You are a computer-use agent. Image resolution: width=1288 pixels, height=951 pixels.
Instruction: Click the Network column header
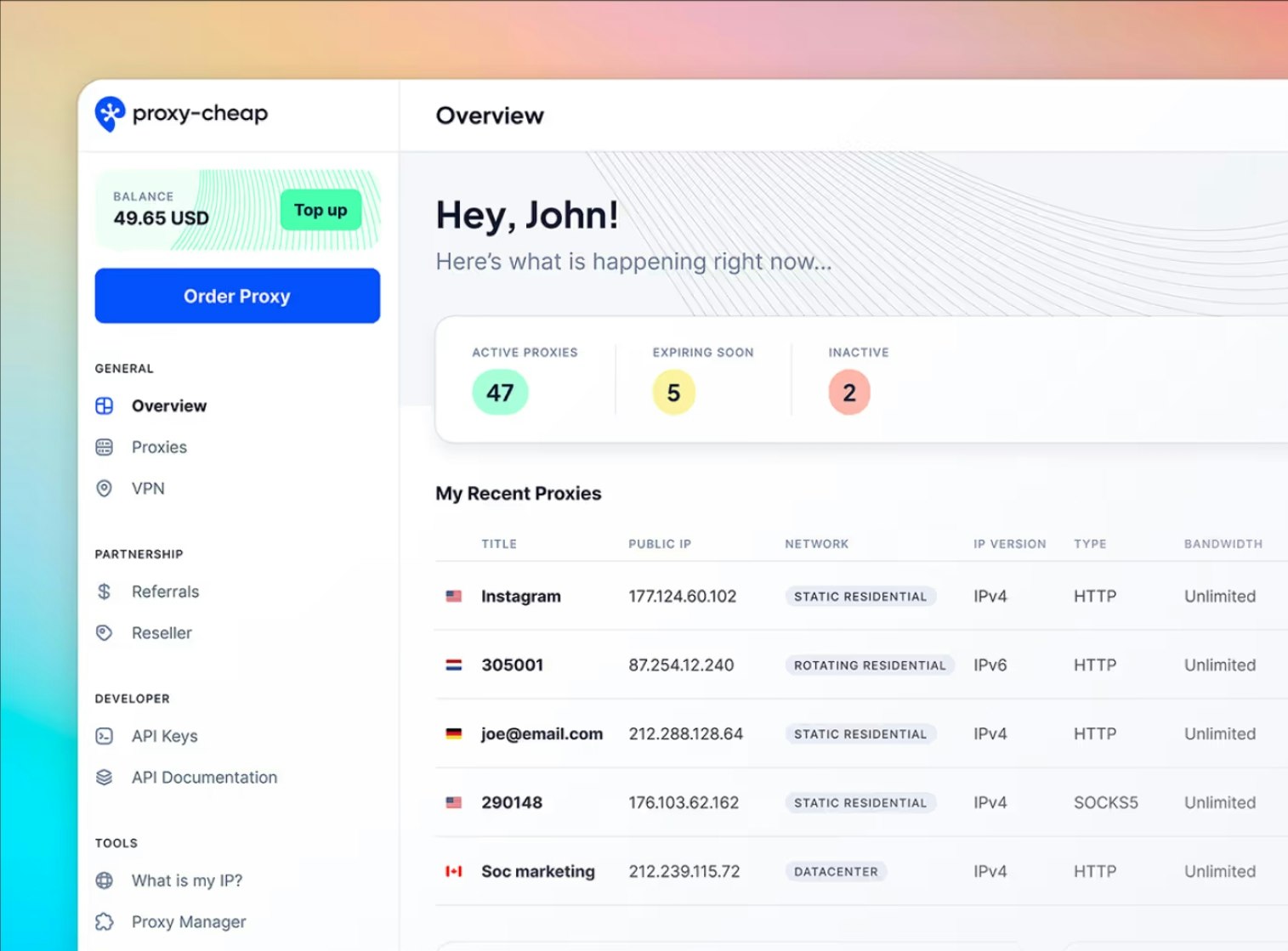click(817, 544)
